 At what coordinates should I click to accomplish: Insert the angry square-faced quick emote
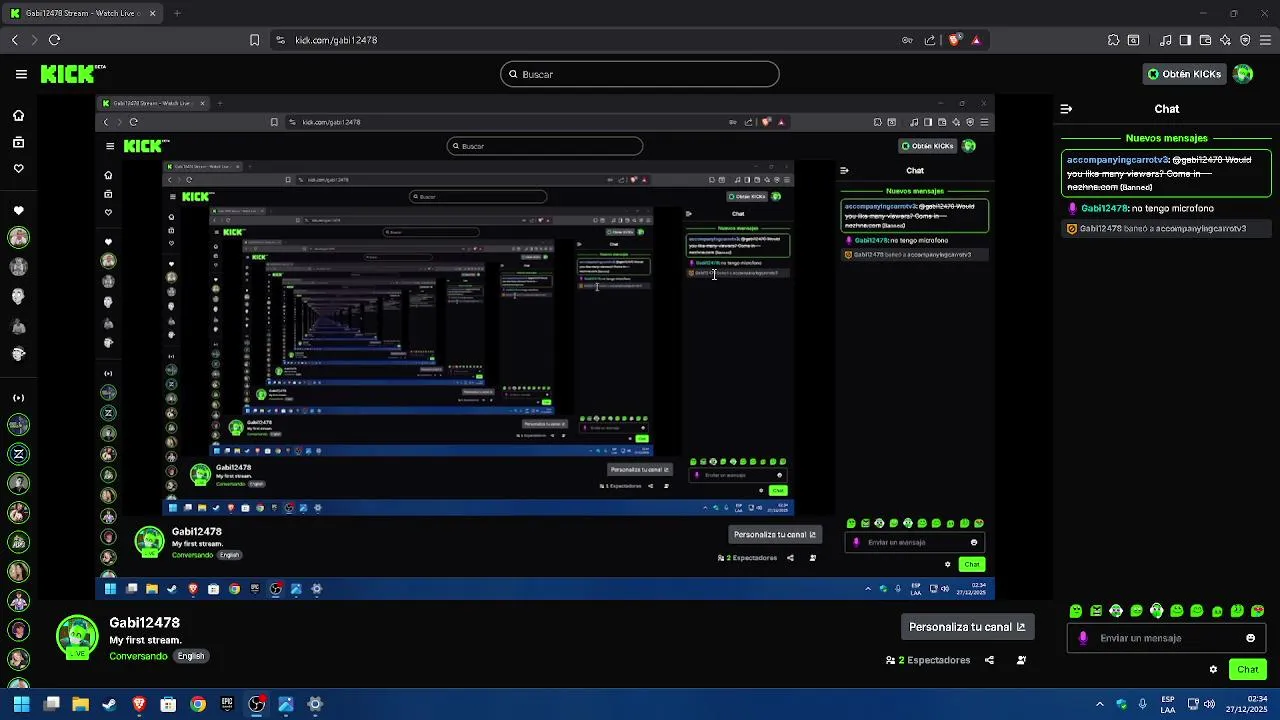pos(1096,611)
